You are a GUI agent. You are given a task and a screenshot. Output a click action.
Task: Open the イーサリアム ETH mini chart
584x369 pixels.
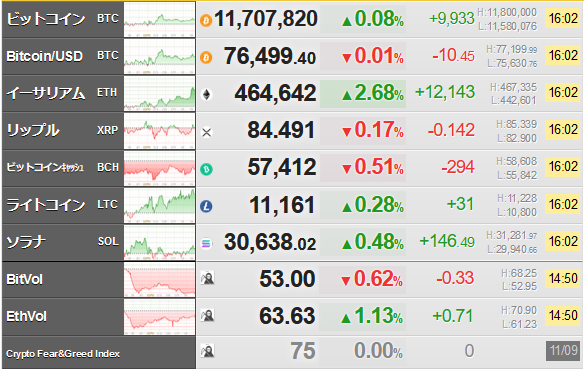pos(159,93)
